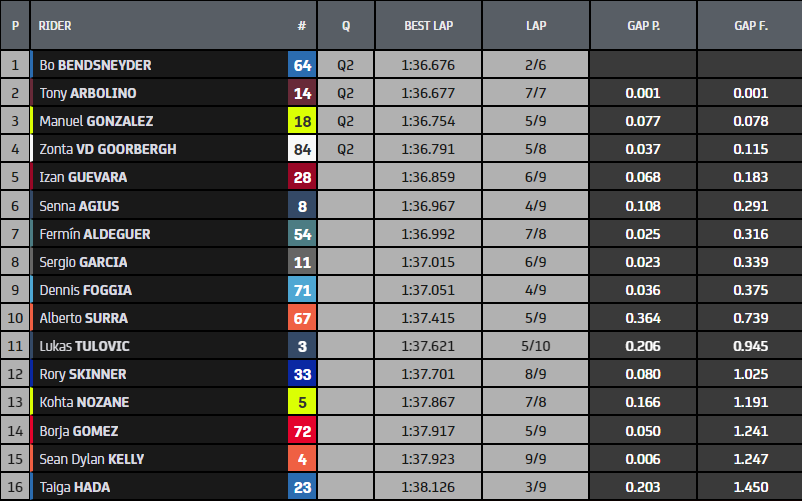The height and width of the screenshot is (501, 802).
Task: Click the LAP column header
Action: point(535,25)
